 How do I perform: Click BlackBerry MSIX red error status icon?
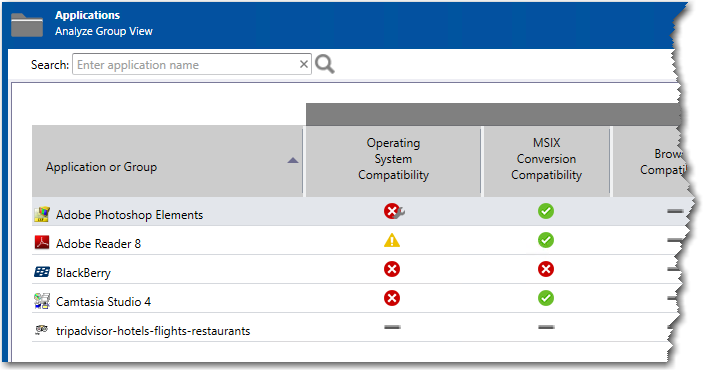pyautogui.click(x=546, y=269)
